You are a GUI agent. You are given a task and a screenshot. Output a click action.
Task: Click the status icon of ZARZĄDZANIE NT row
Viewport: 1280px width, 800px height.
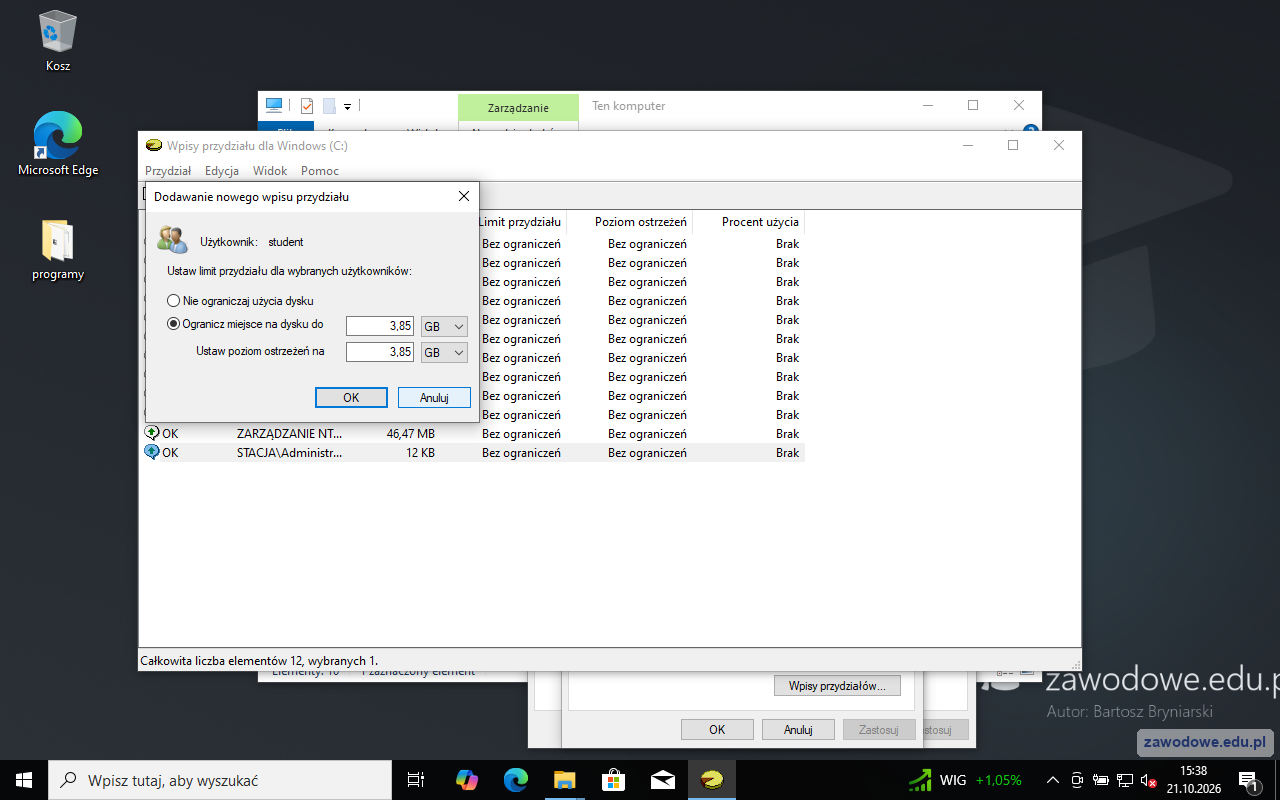coord(152,433)
